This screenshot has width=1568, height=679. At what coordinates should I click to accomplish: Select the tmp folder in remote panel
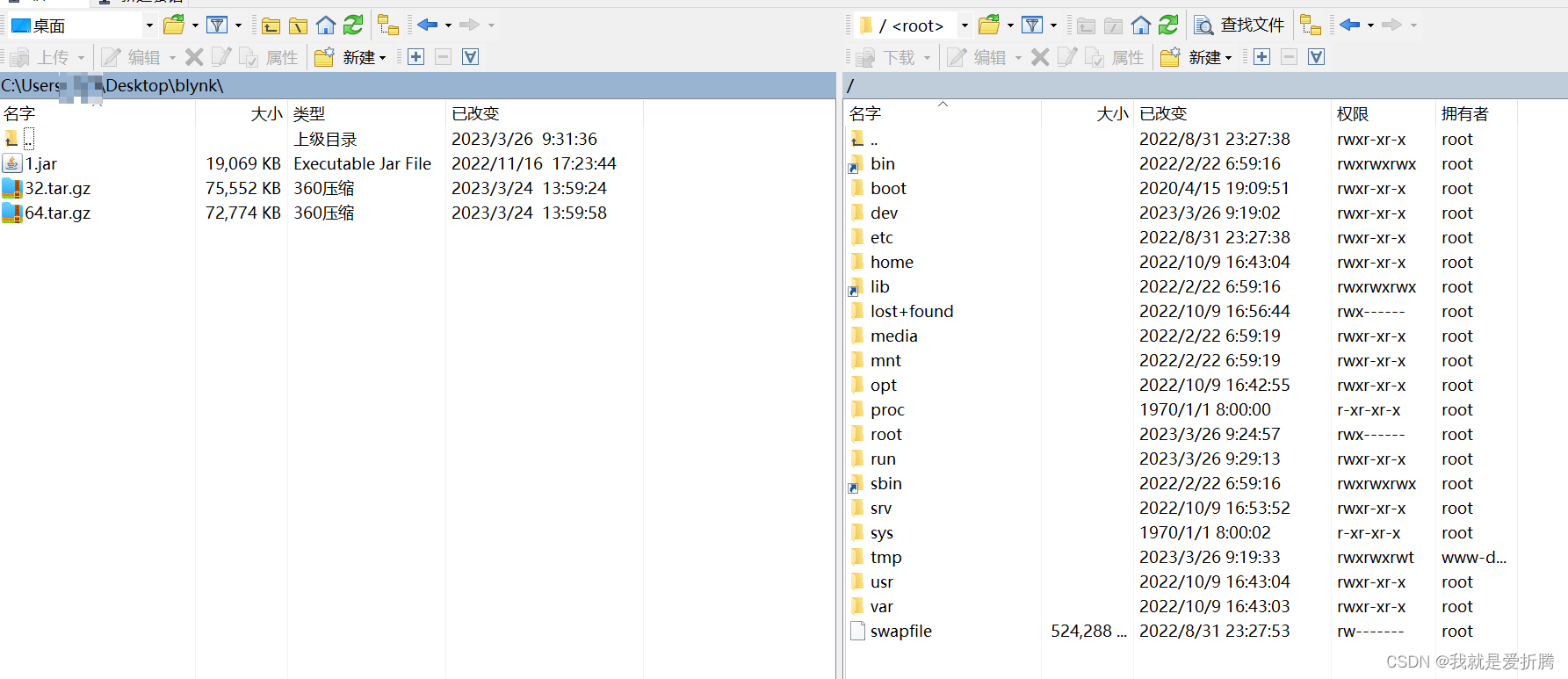[886, 557]
